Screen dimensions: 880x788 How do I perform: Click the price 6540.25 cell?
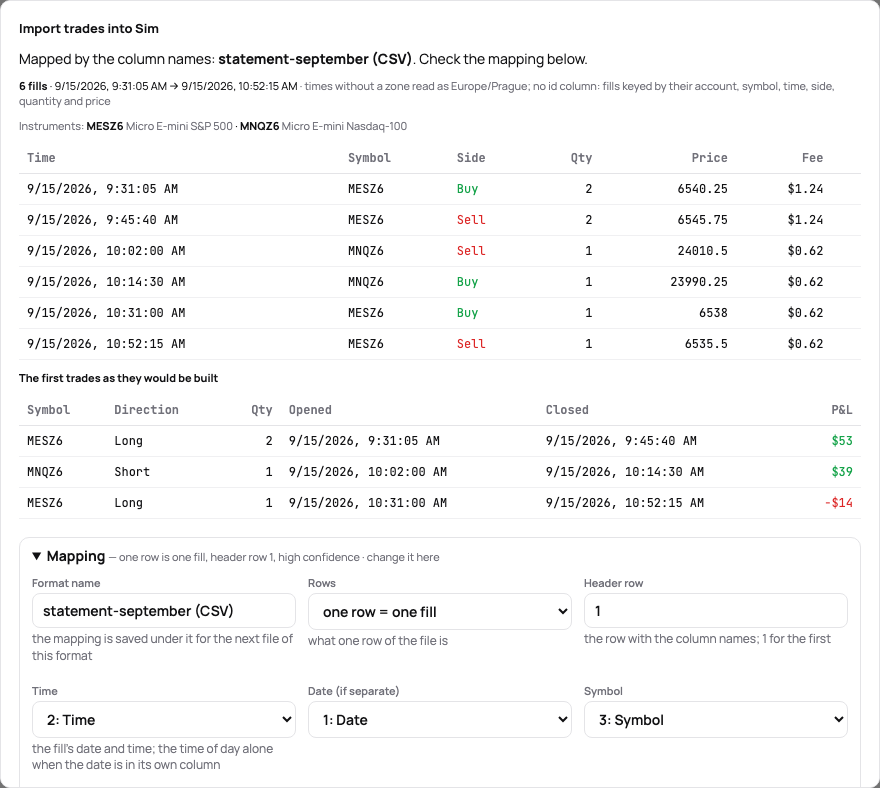pyautogui.click(x=702, y=189)
